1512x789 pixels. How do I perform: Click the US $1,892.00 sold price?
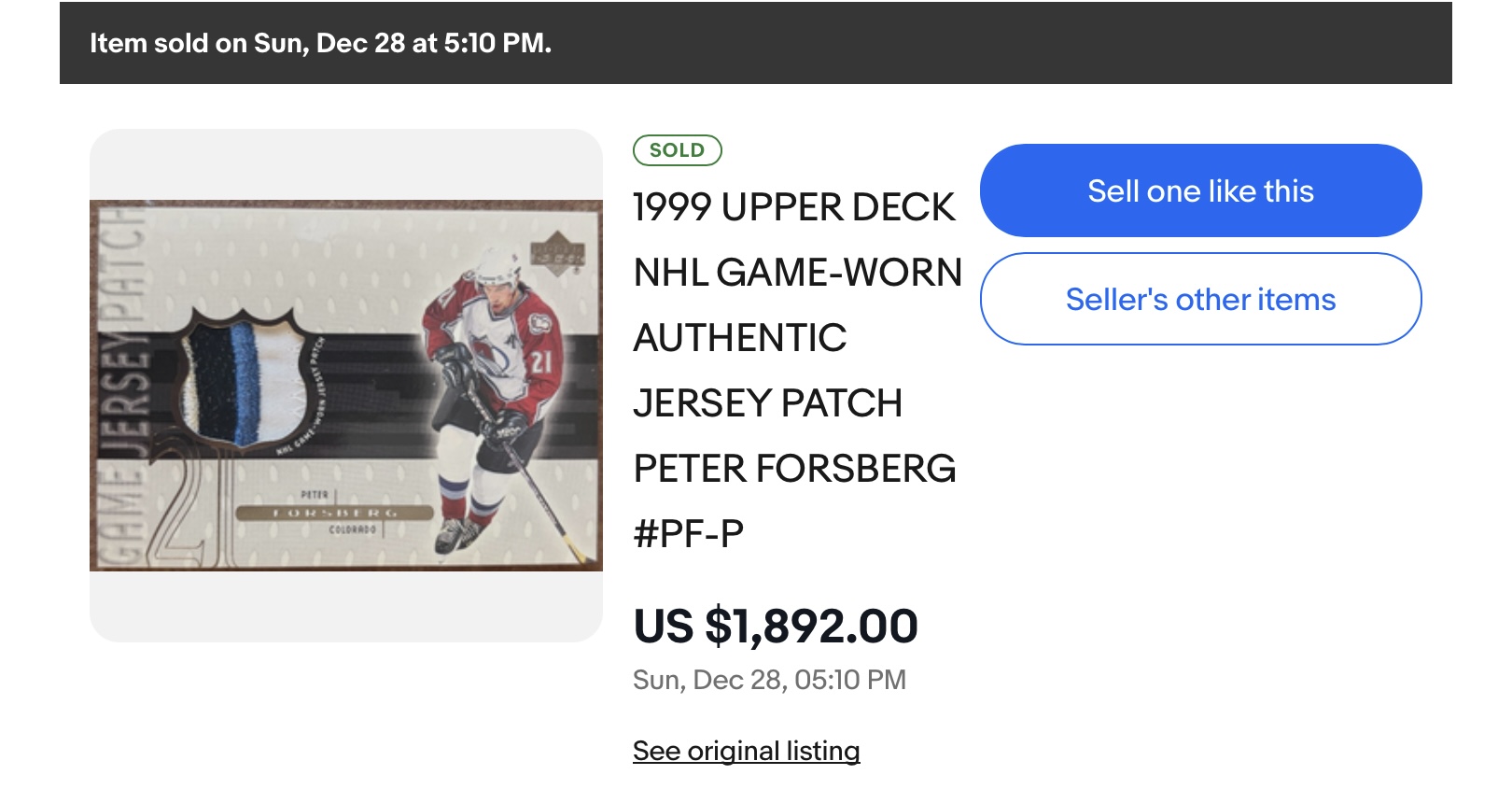[775, 626]
